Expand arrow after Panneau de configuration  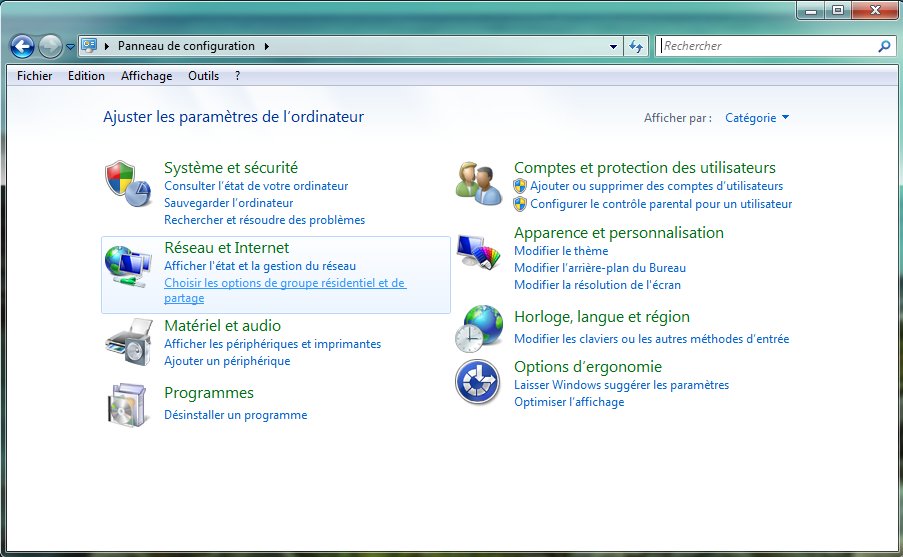point(267,46)
